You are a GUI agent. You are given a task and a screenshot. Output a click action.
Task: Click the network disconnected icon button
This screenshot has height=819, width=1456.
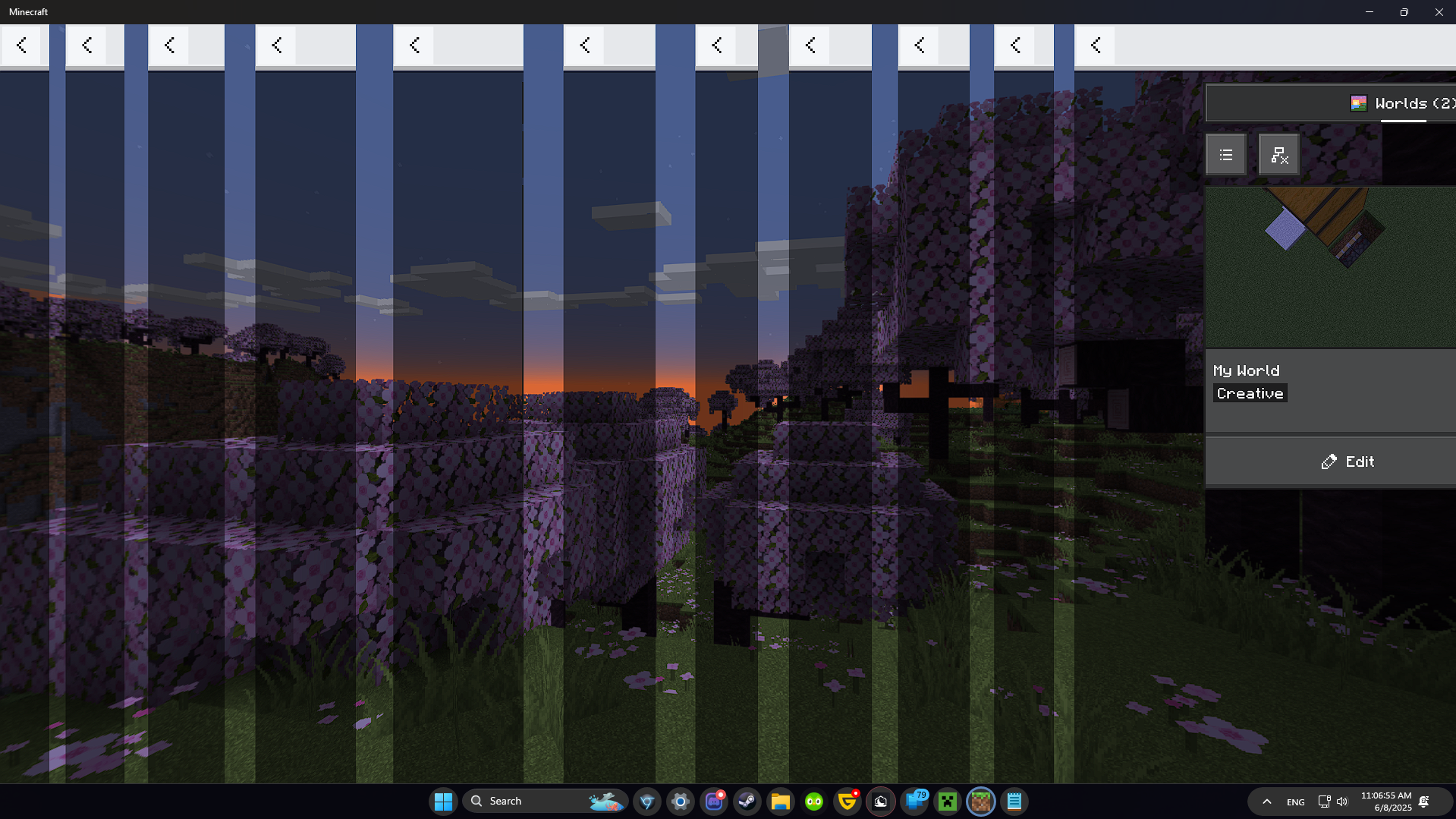(1279, 155)
